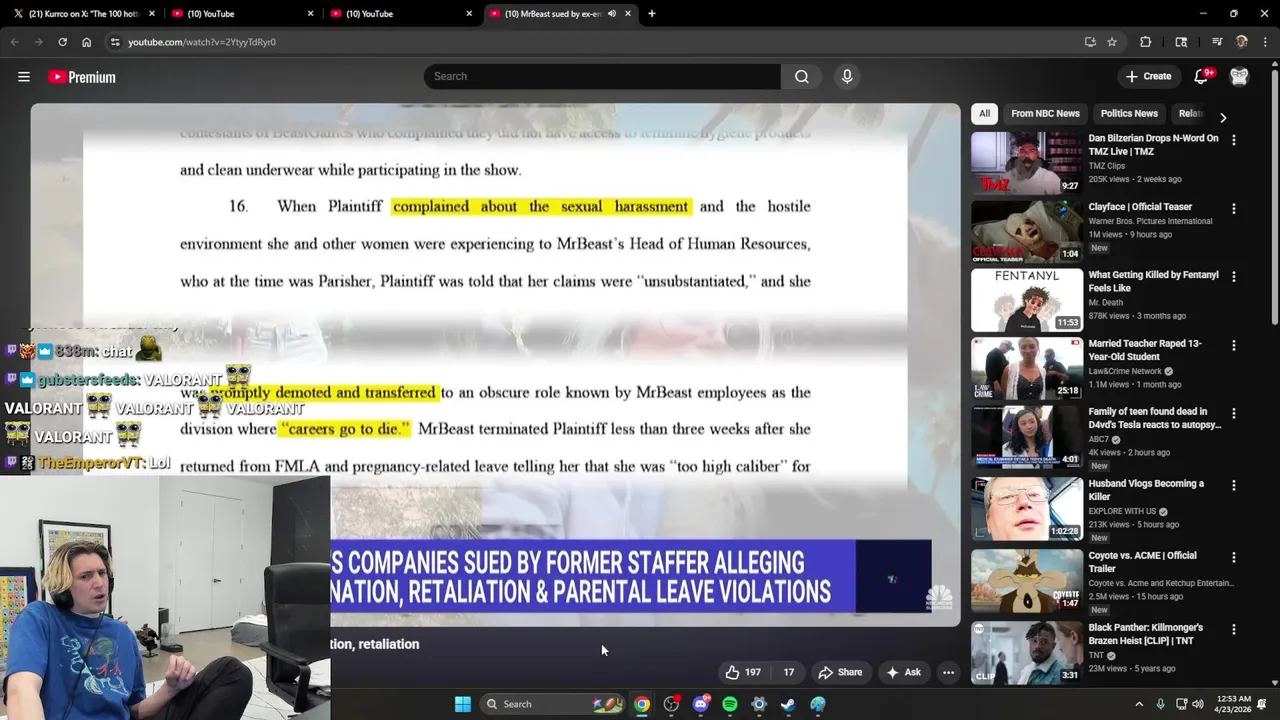Open Windows Start menu
The image size is (1280, 720).
463,704
